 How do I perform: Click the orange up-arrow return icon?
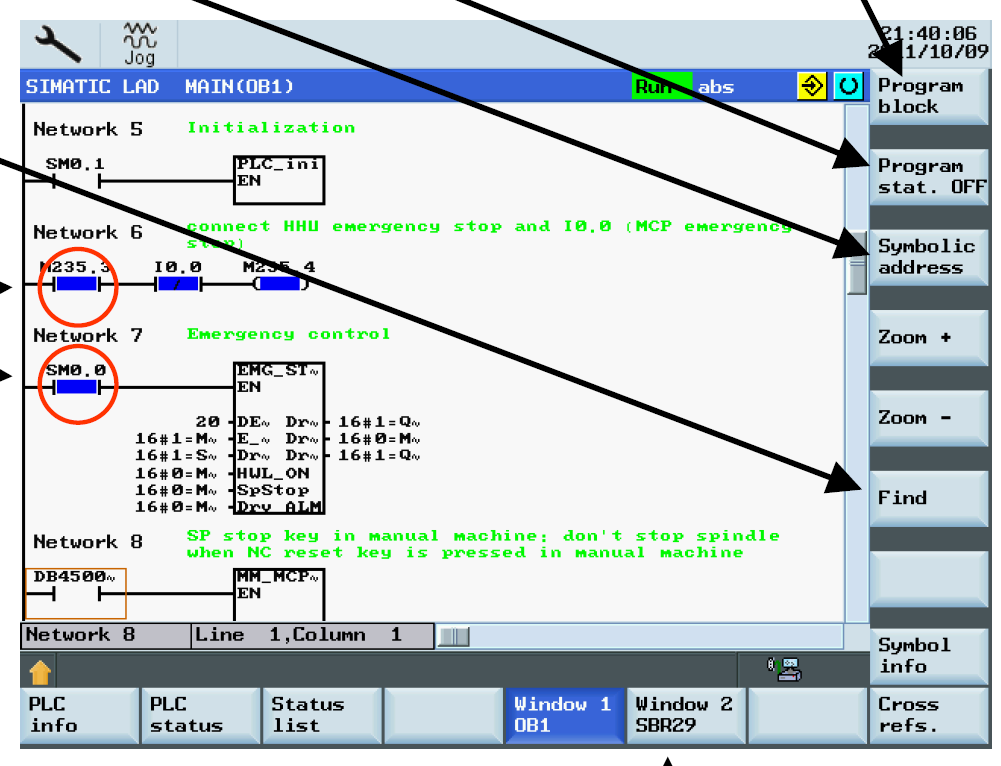coord(40,672)
